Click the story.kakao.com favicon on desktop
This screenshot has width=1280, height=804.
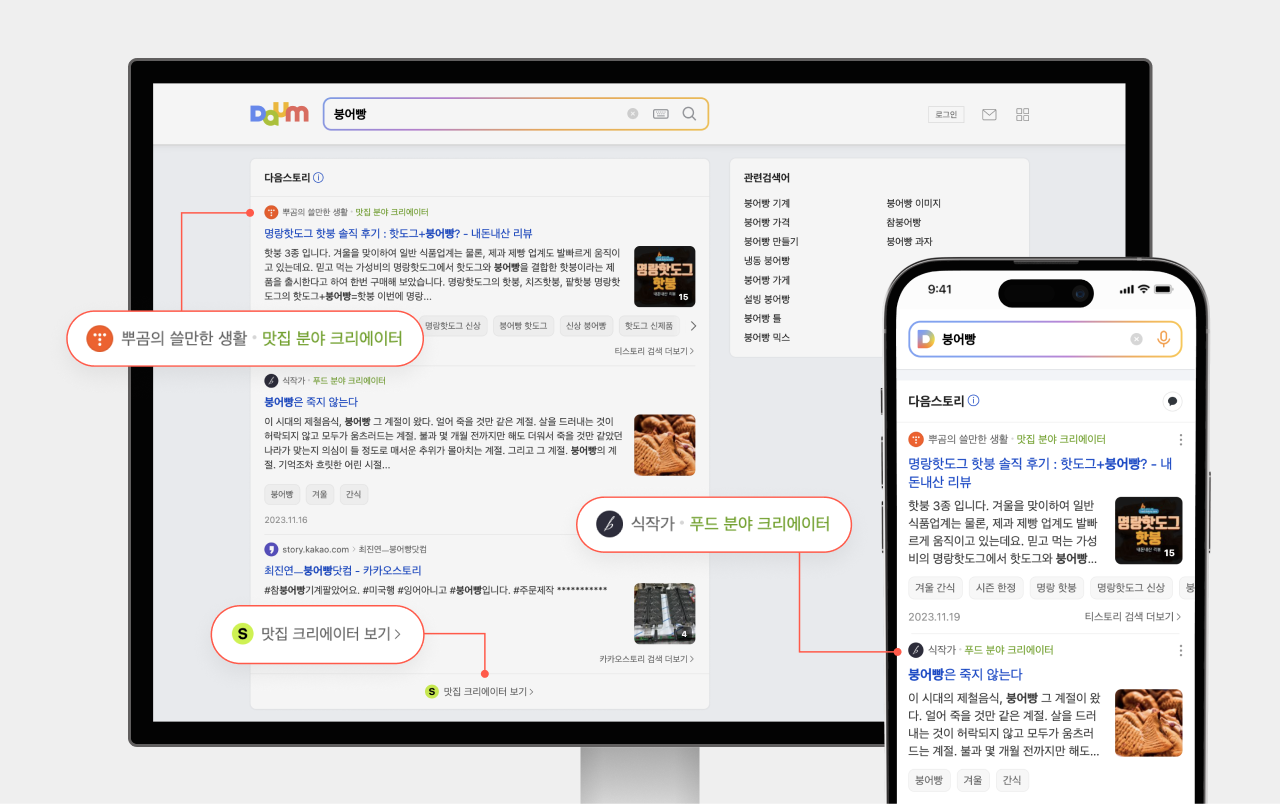[x=271, y=549]
